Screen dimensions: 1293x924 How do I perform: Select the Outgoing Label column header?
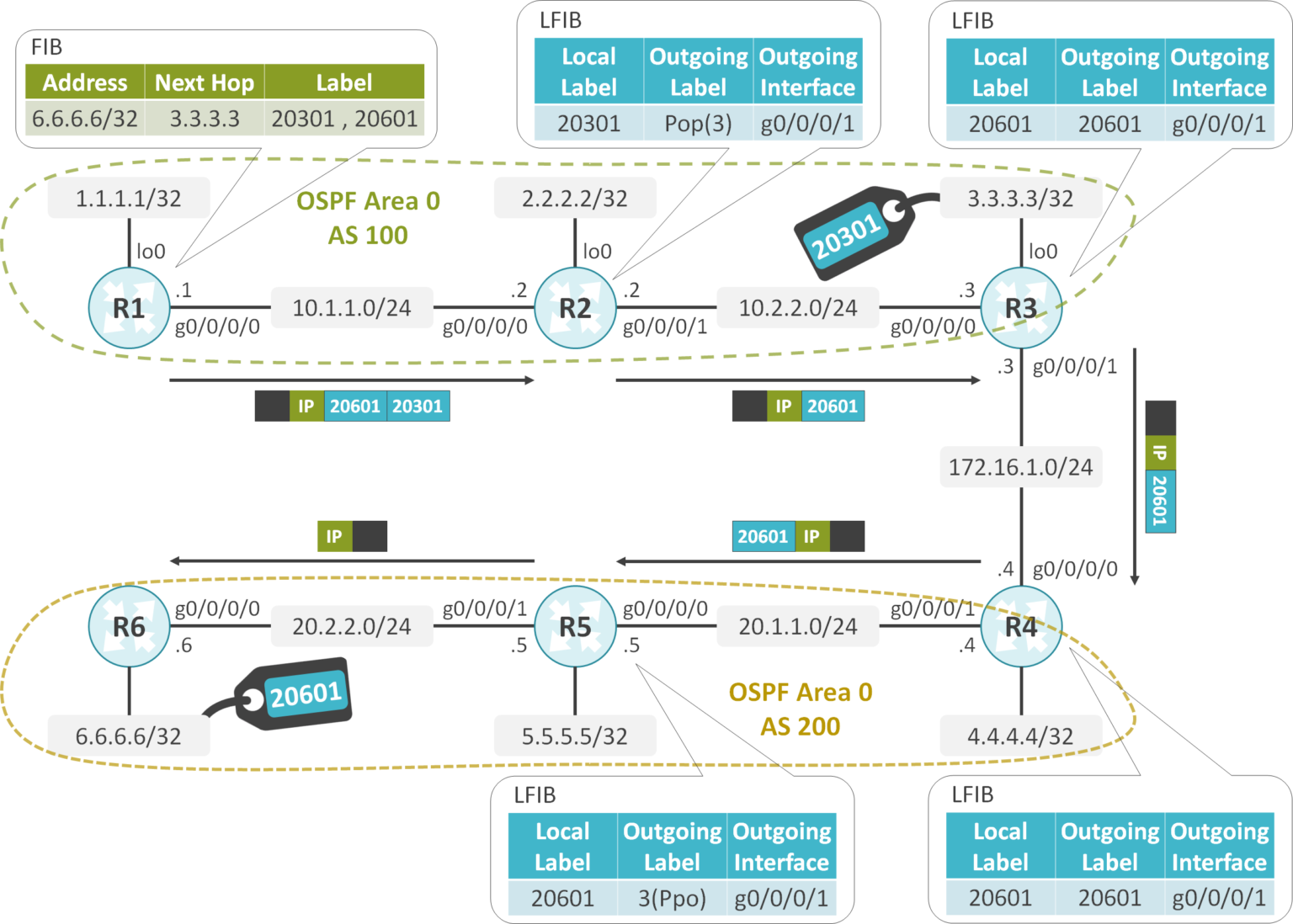pyautogui.click(x=697, y=72)
